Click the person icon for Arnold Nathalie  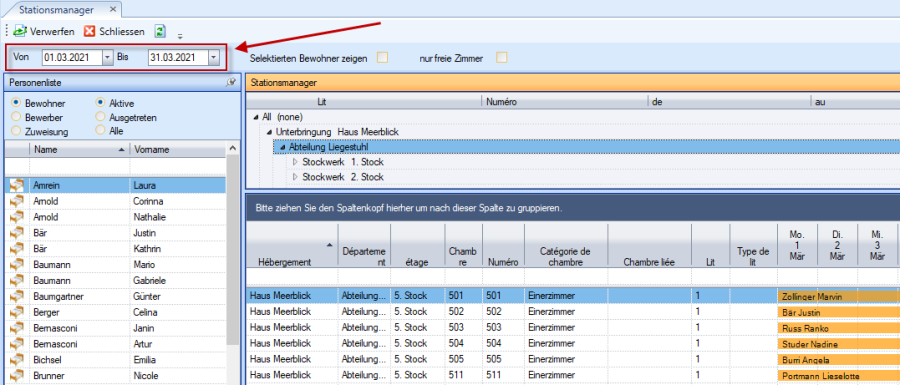17,217
